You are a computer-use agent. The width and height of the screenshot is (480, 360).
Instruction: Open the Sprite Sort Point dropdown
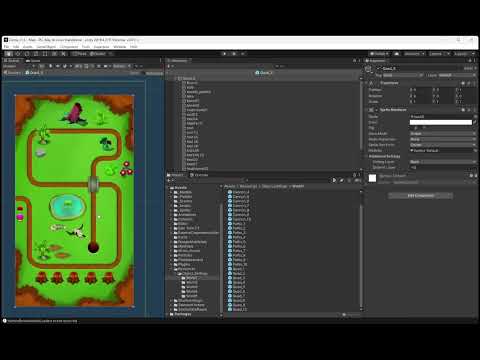point(443,145)
